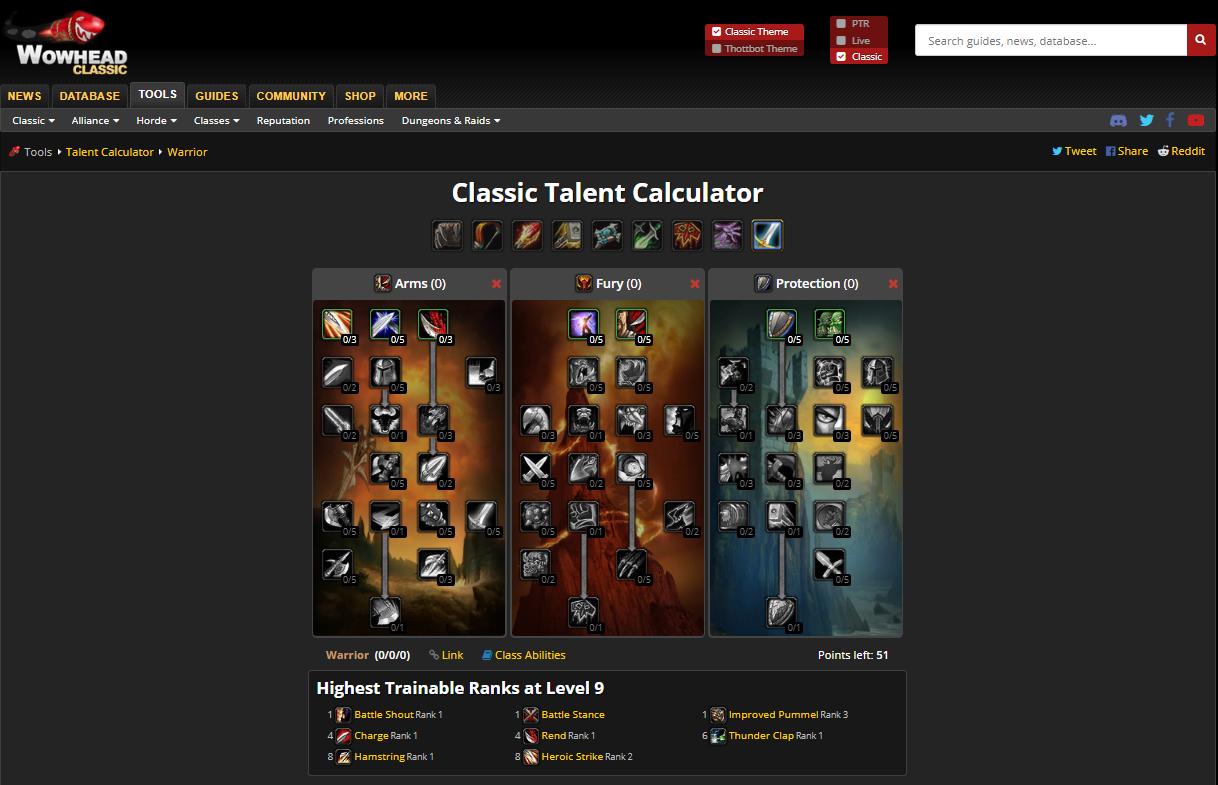The image size is (1218, 785).
Task: Open Wowhead Twitter page icon
Action: (1146, 120)
